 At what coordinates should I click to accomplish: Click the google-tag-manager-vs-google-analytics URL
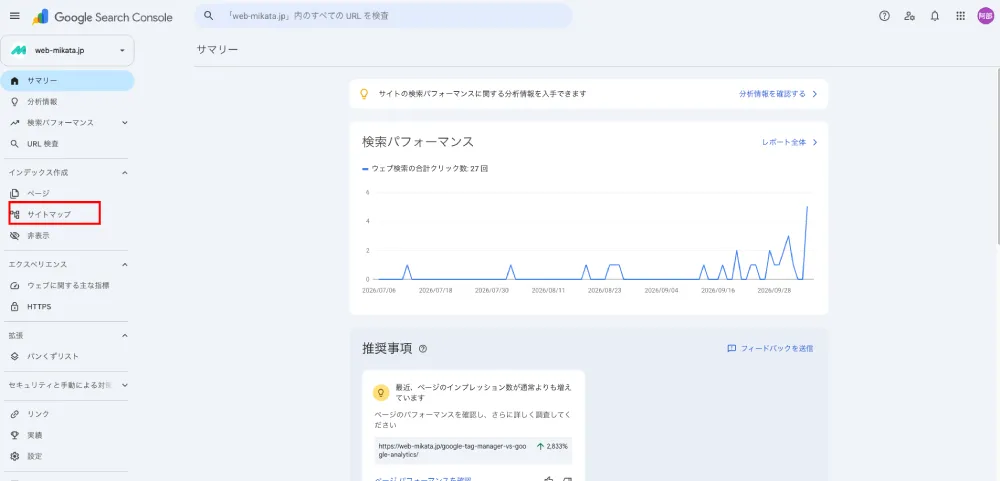(453, 450)
